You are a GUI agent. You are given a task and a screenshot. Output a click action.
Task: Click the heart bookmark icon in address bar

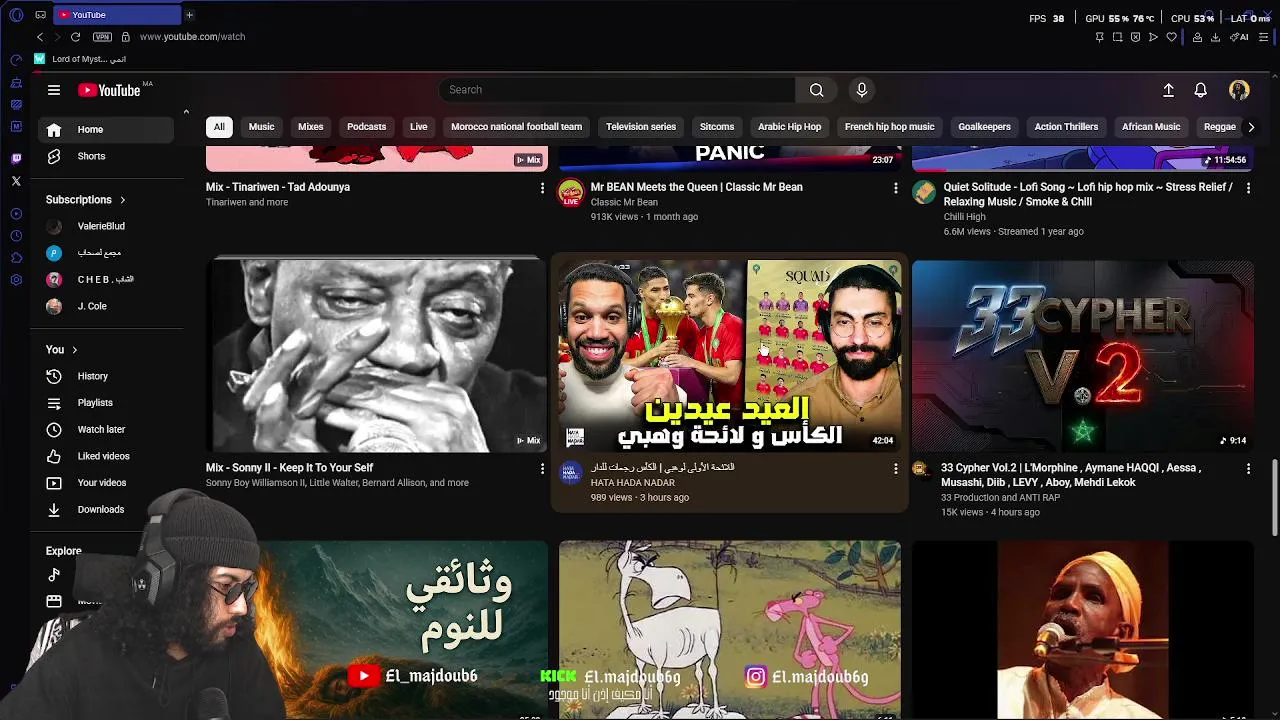1171,37
